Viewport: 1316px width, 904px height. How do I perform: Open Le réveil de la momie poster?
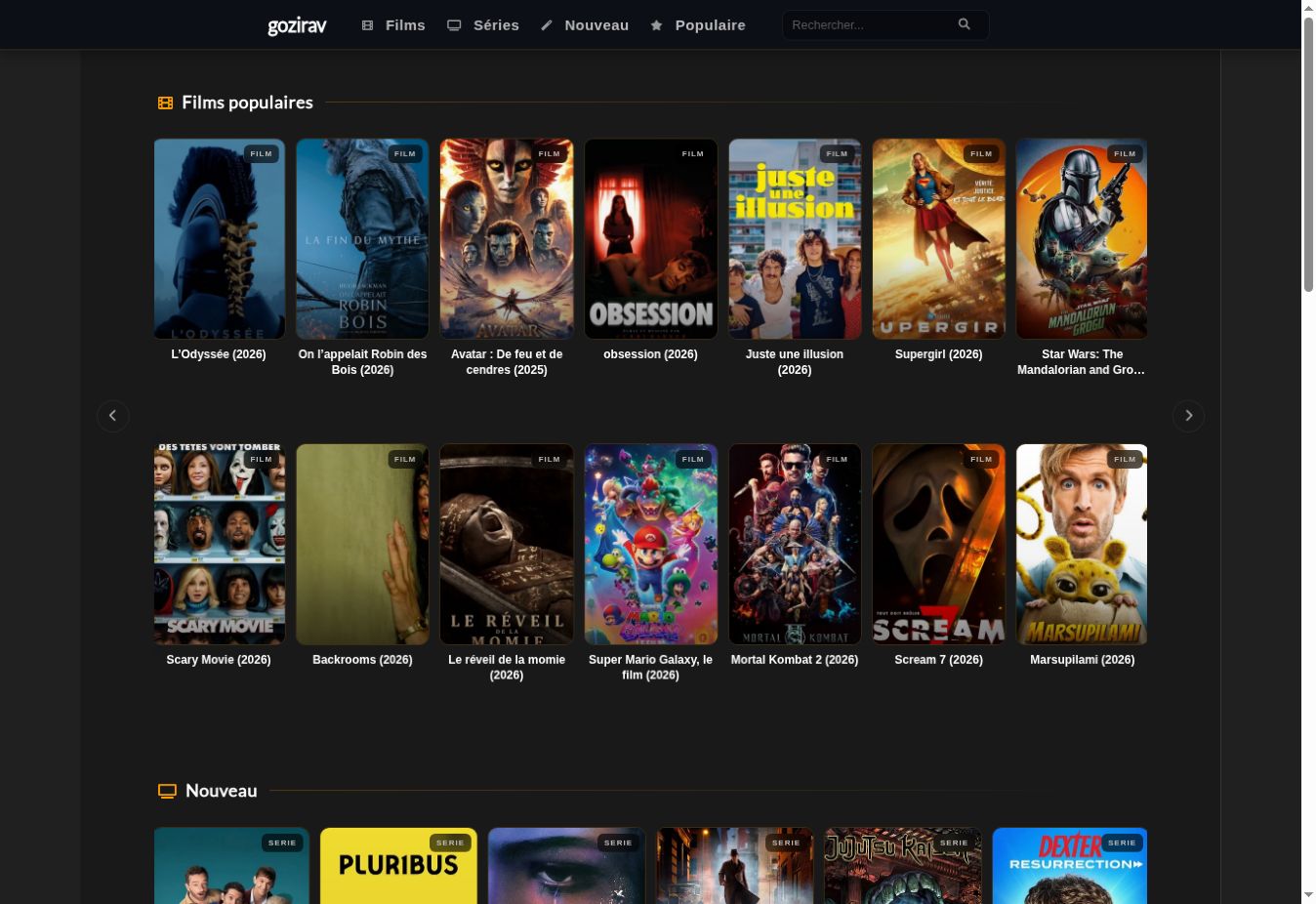point(507,545)
